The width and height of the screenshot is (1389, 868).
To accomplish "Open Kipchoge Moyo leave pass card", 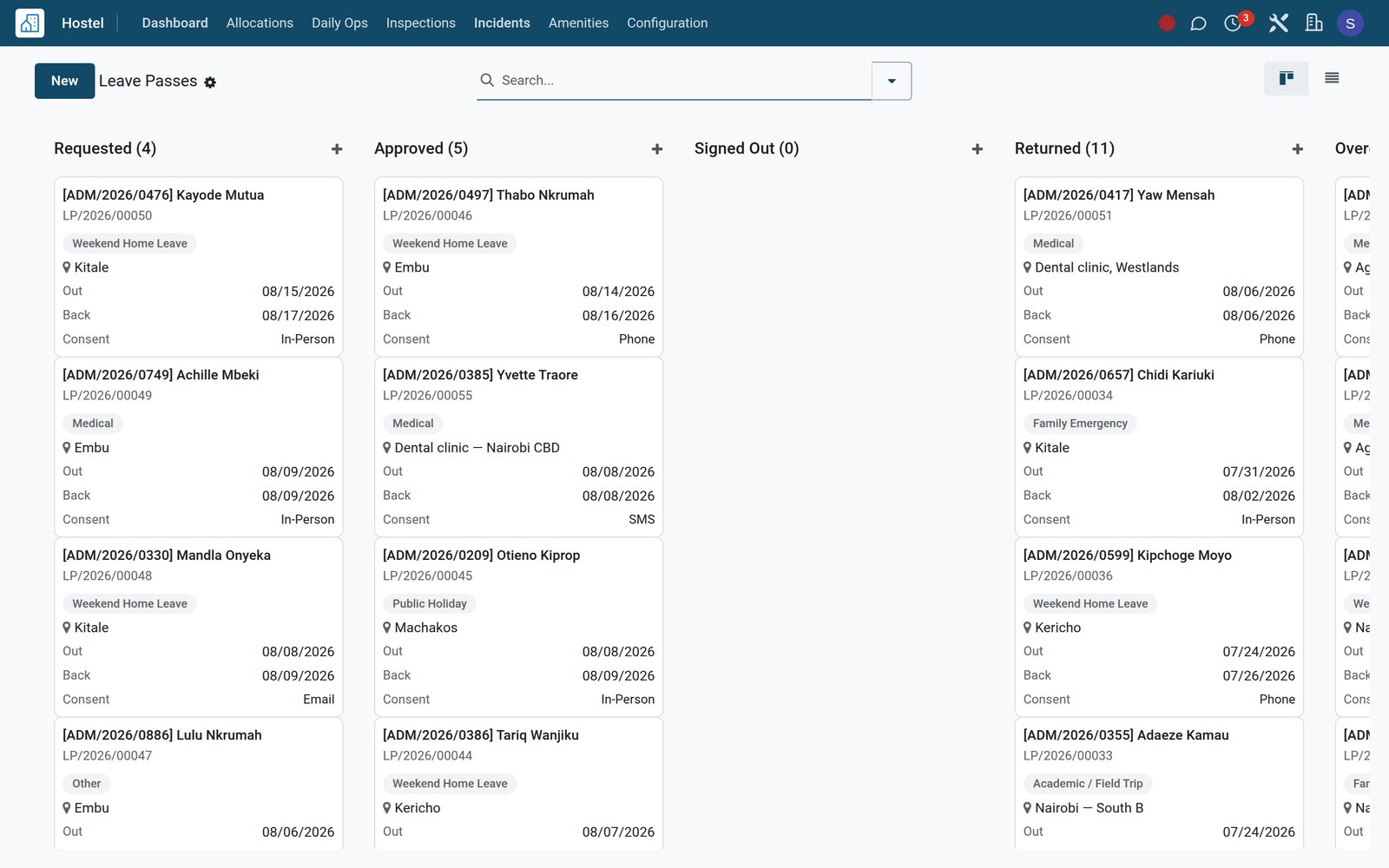I will coord(1159,627).
